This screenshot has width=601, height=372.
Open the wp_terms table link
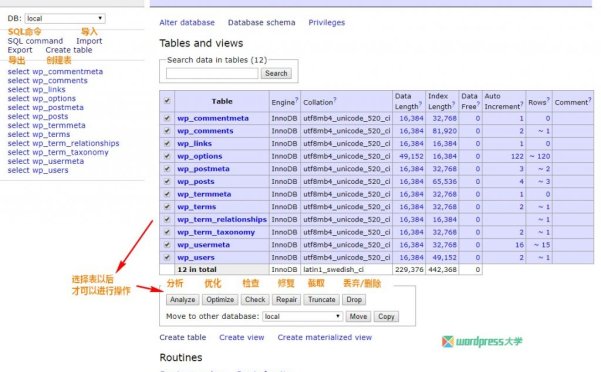click(x=196, y=207)
